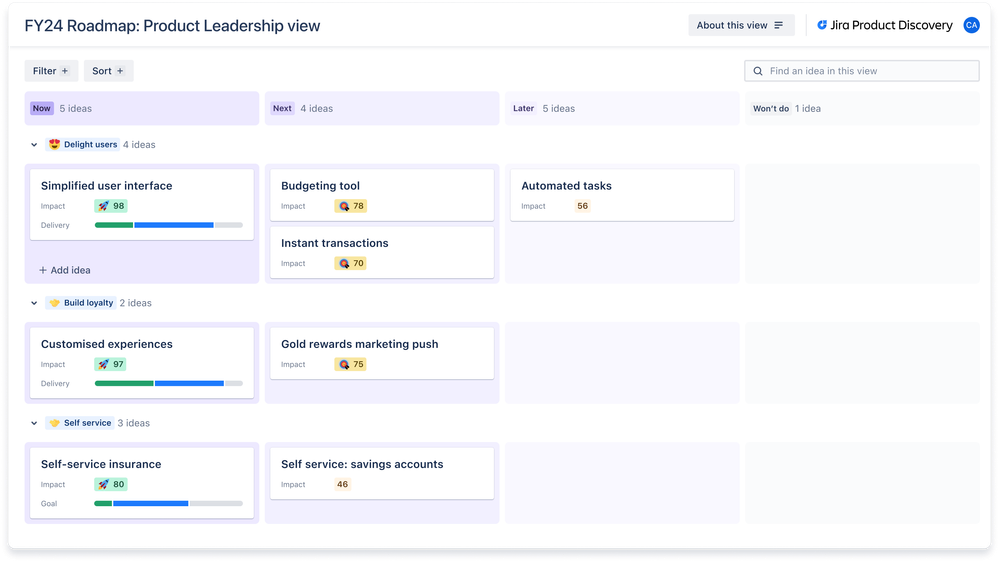Collapse the Build loyalty group
Screen dimensions: 999x562
click(x=34, y=303)
